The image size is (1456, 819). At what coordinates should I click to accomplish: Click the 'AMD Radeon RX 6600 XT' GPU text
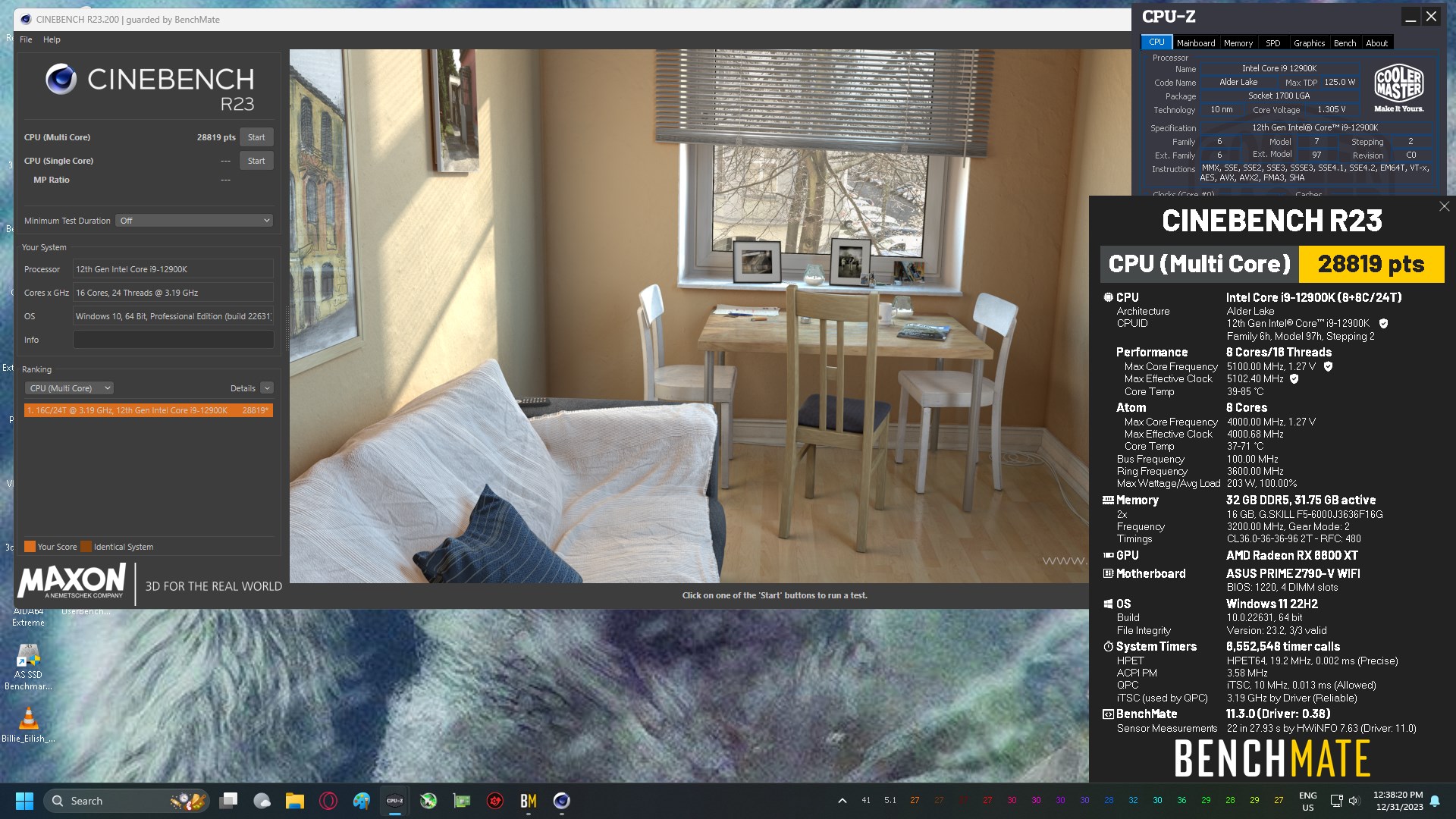point(1292,556)
